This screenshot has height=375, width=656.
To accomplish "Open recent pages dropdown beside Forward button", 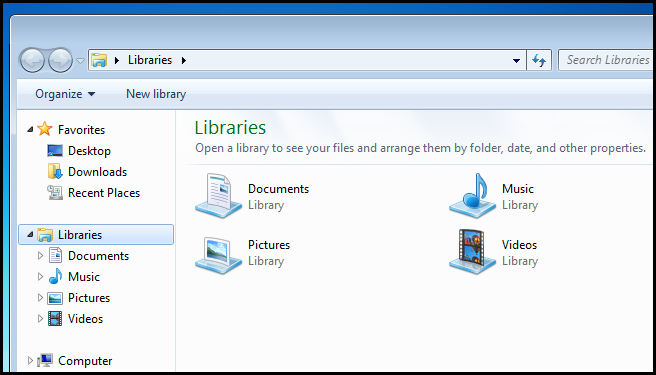I will [80, 61].
